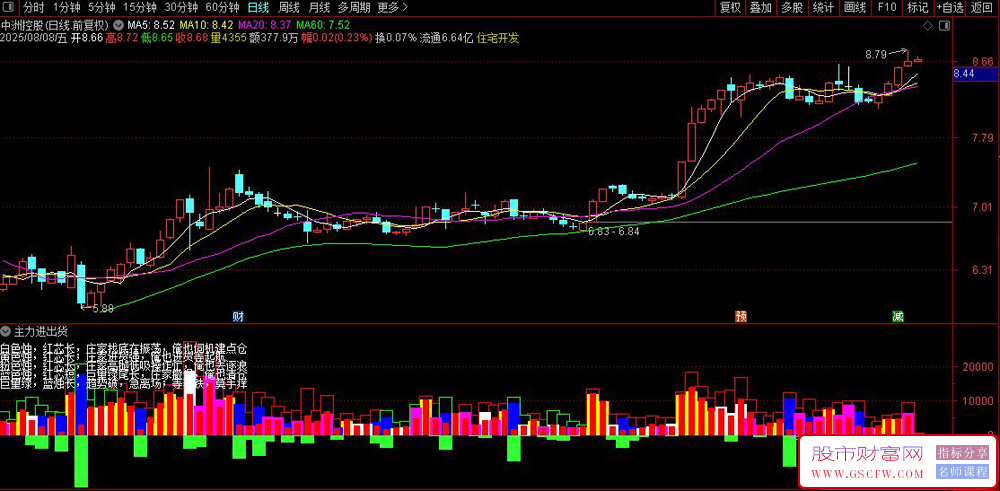Select the 15分钟 period tab
The width and height of the screenshot is (1000, 491).
pos(140,8)
